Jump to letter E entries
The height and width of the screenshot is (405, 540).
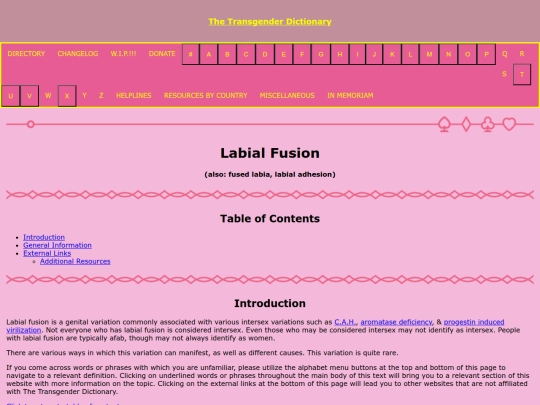283,54
